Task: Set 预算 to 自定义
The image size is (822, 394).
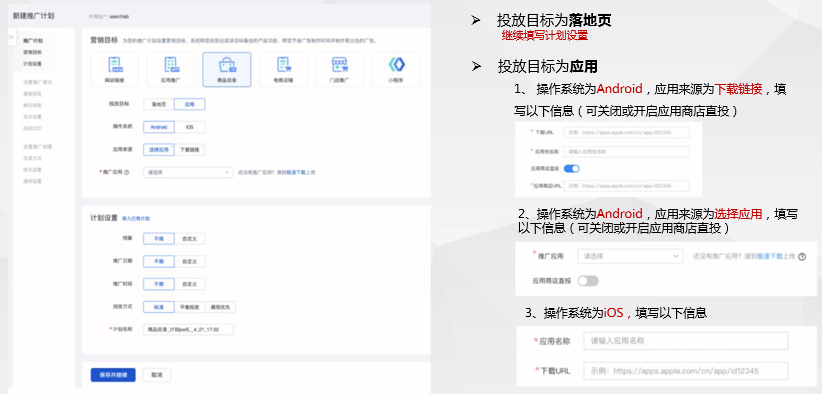Action: (x=189, y=238)
